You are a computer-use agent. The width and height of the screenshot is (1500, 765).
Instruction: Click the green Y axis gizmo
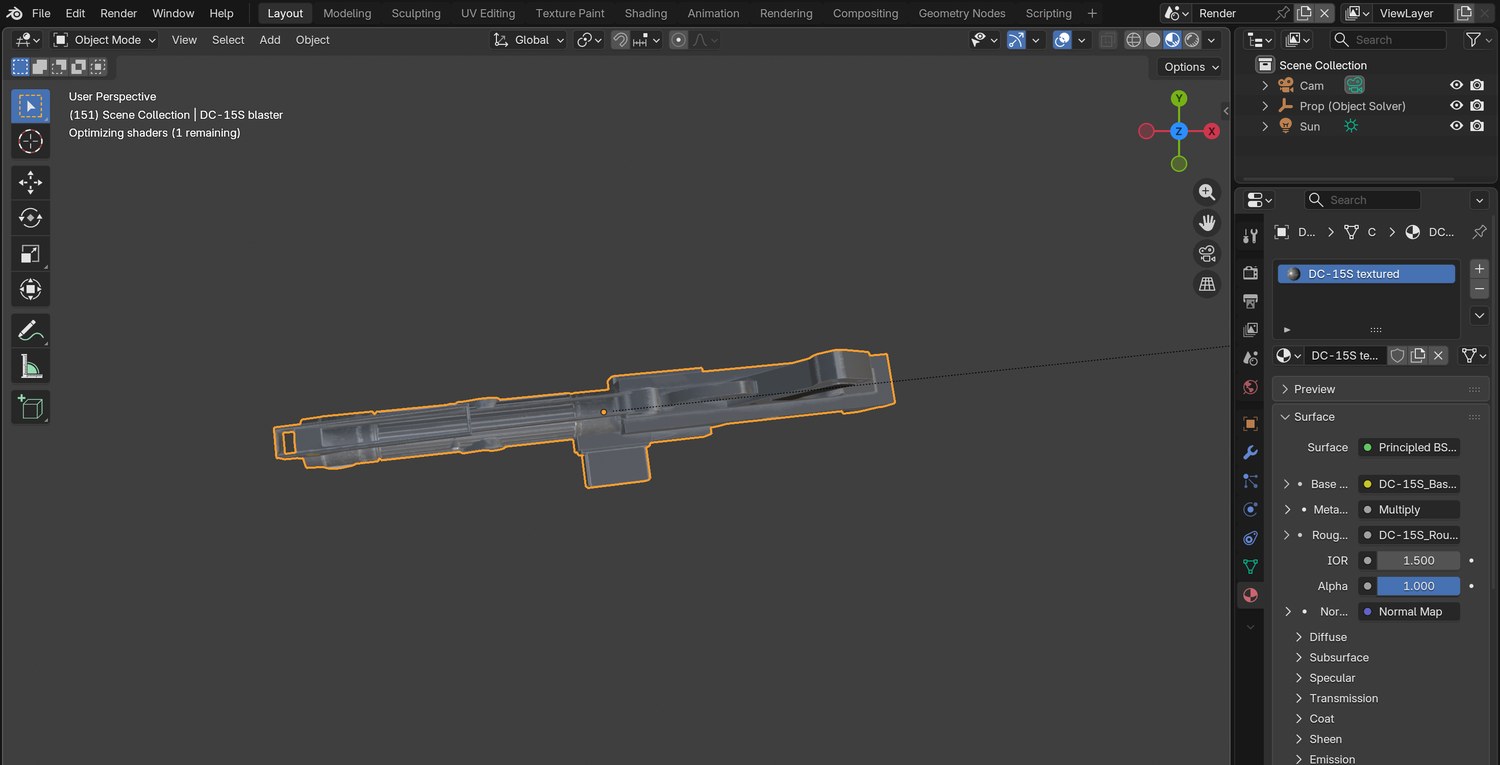[1179, 98]
